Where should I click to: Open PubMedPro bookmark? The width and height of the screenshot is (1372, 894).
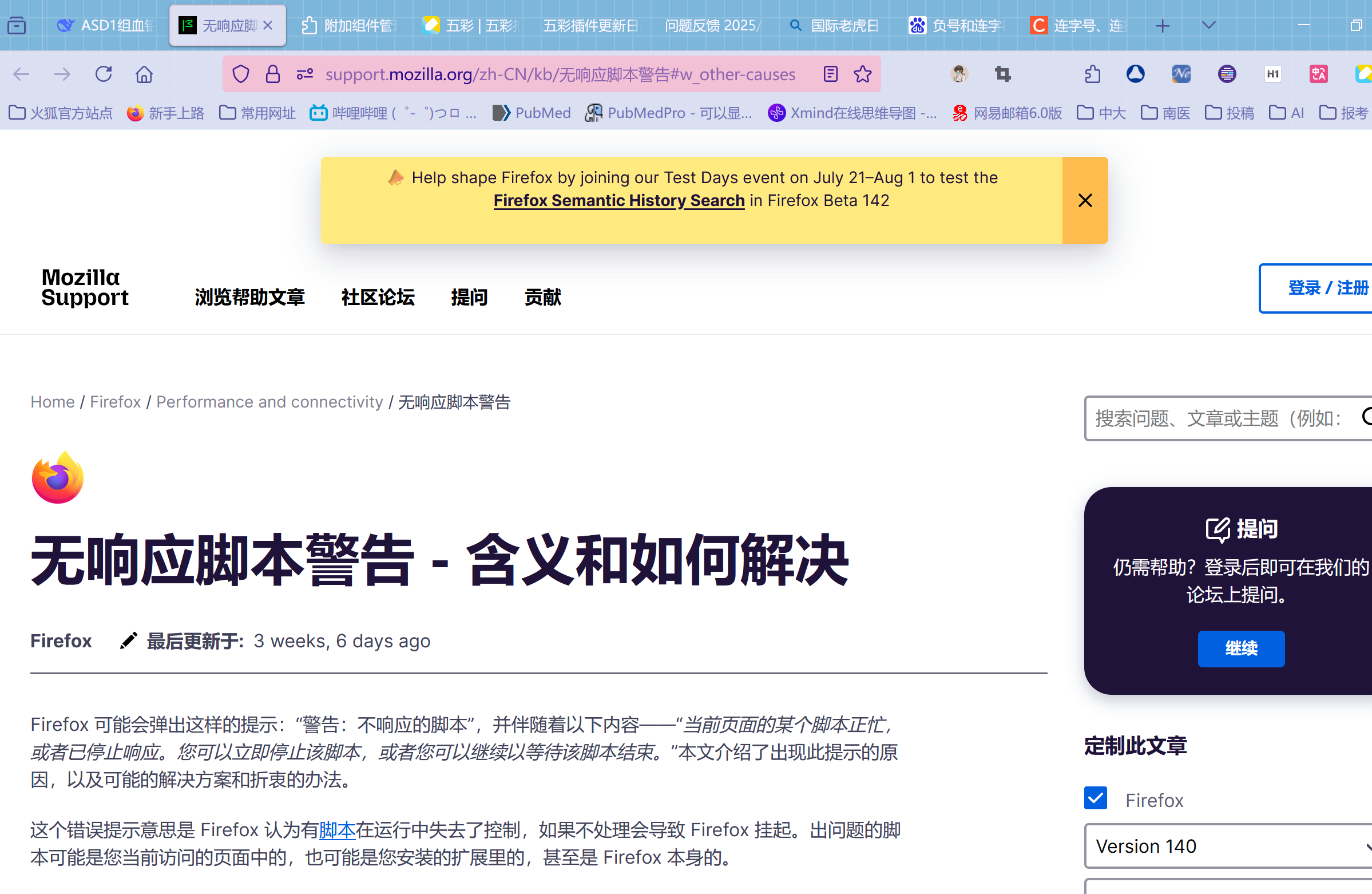click(x=669, y=113)
